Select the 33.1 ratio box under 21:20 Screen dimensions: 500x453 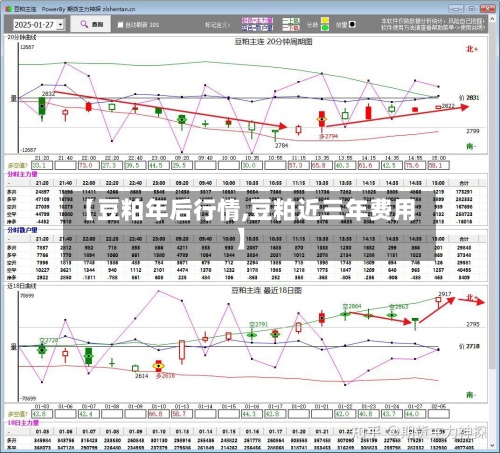(x=42, y=165)
